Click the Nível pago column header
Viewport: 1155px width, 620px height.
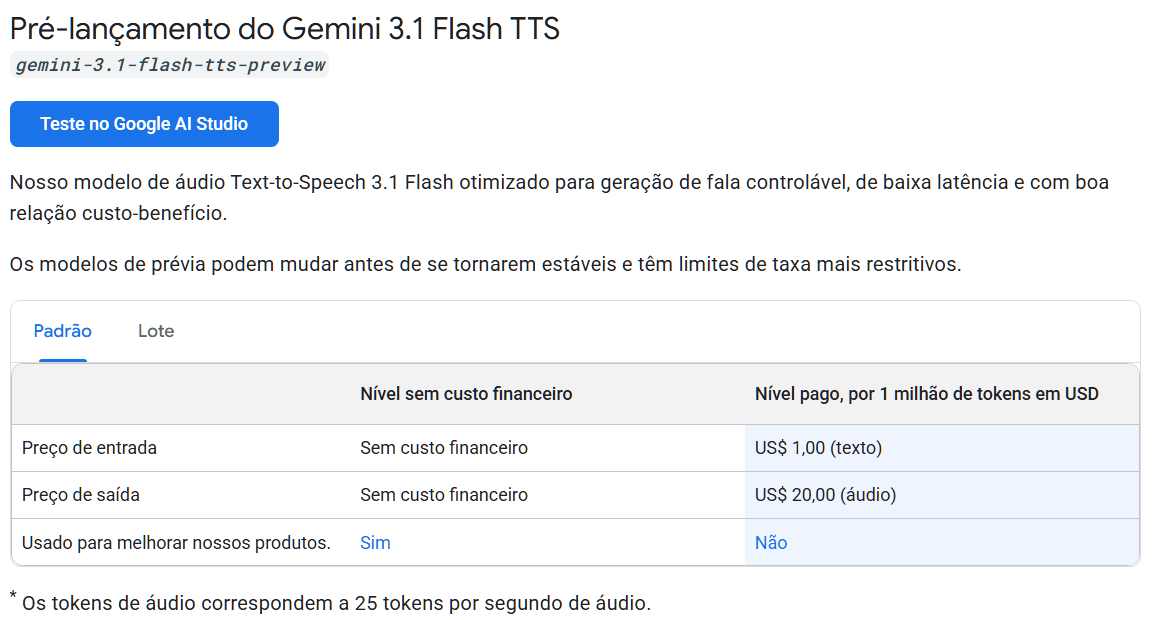point(927,394)
